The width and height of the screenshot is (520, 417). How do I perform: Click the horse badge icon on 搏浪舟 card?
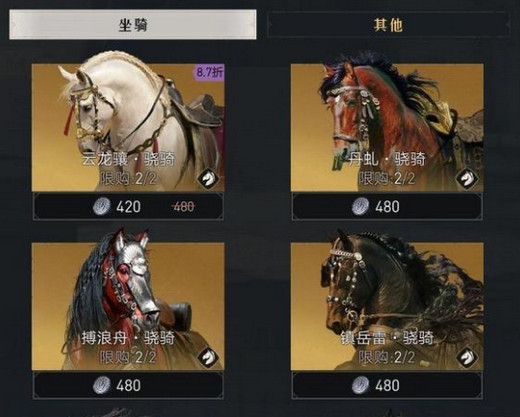click(208, 358)
